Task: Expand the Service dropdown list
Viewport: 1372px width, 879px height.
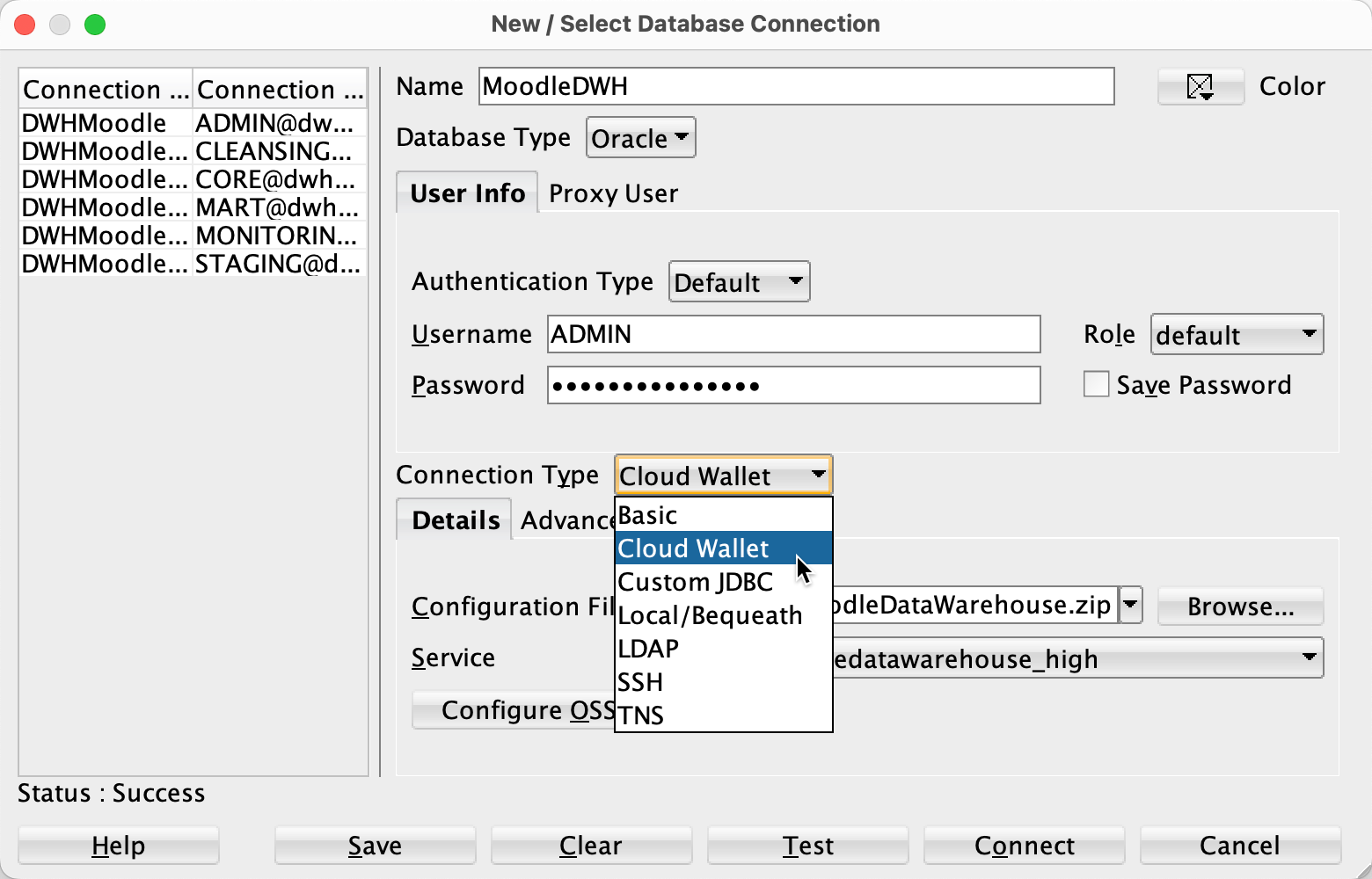Action: point(1309,657)
